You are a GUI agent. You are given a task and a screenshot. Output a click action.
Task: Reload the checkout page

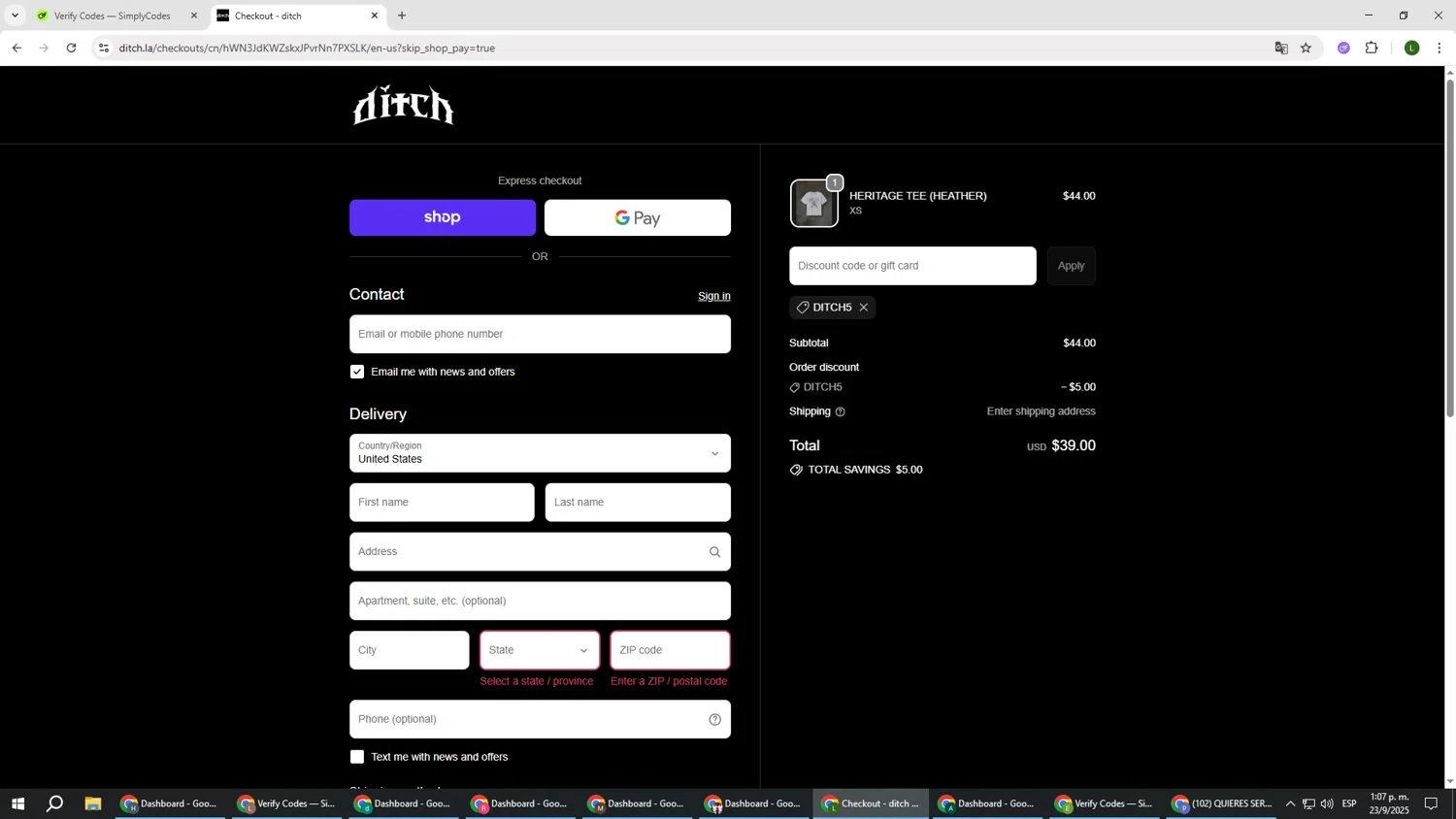click(x=71, y=48)
